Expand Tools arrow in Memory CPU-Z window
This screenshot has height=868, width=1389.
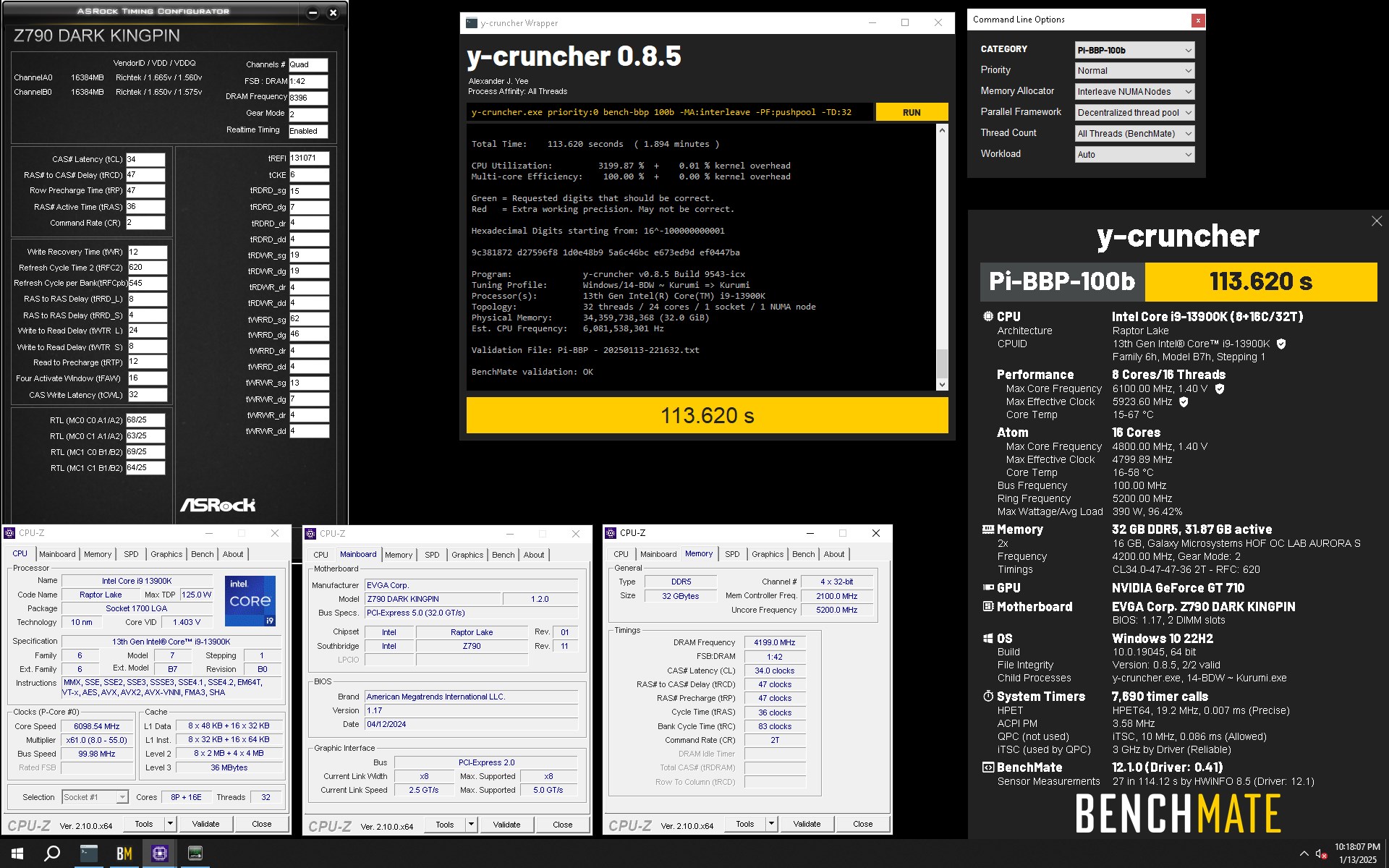coord(771,824)
